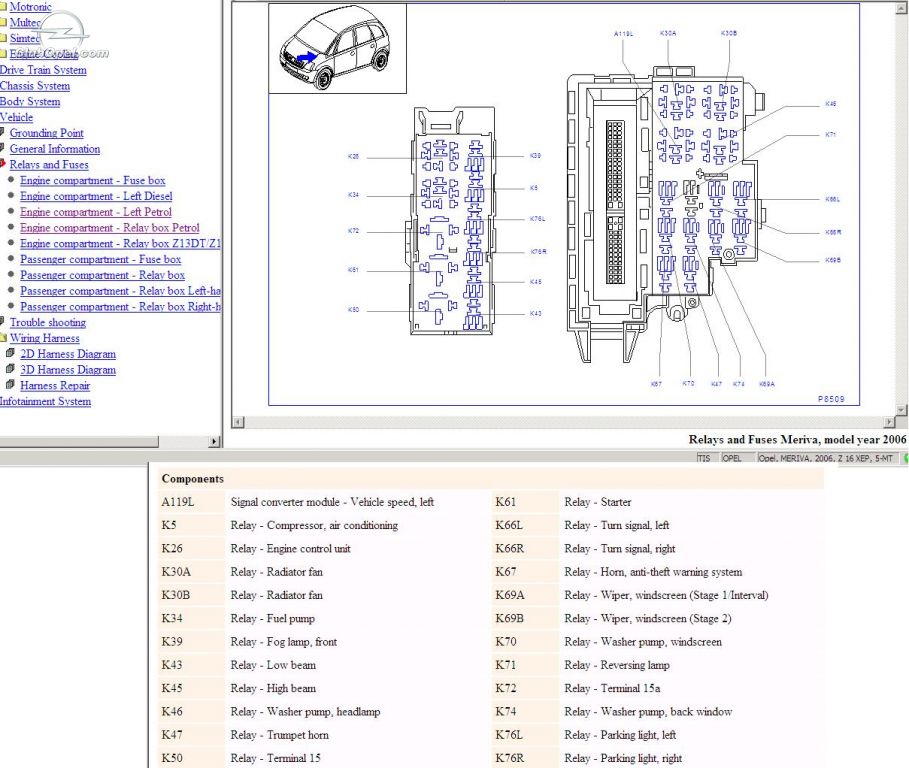Open the Multec folder link

[x=25, y=23]
